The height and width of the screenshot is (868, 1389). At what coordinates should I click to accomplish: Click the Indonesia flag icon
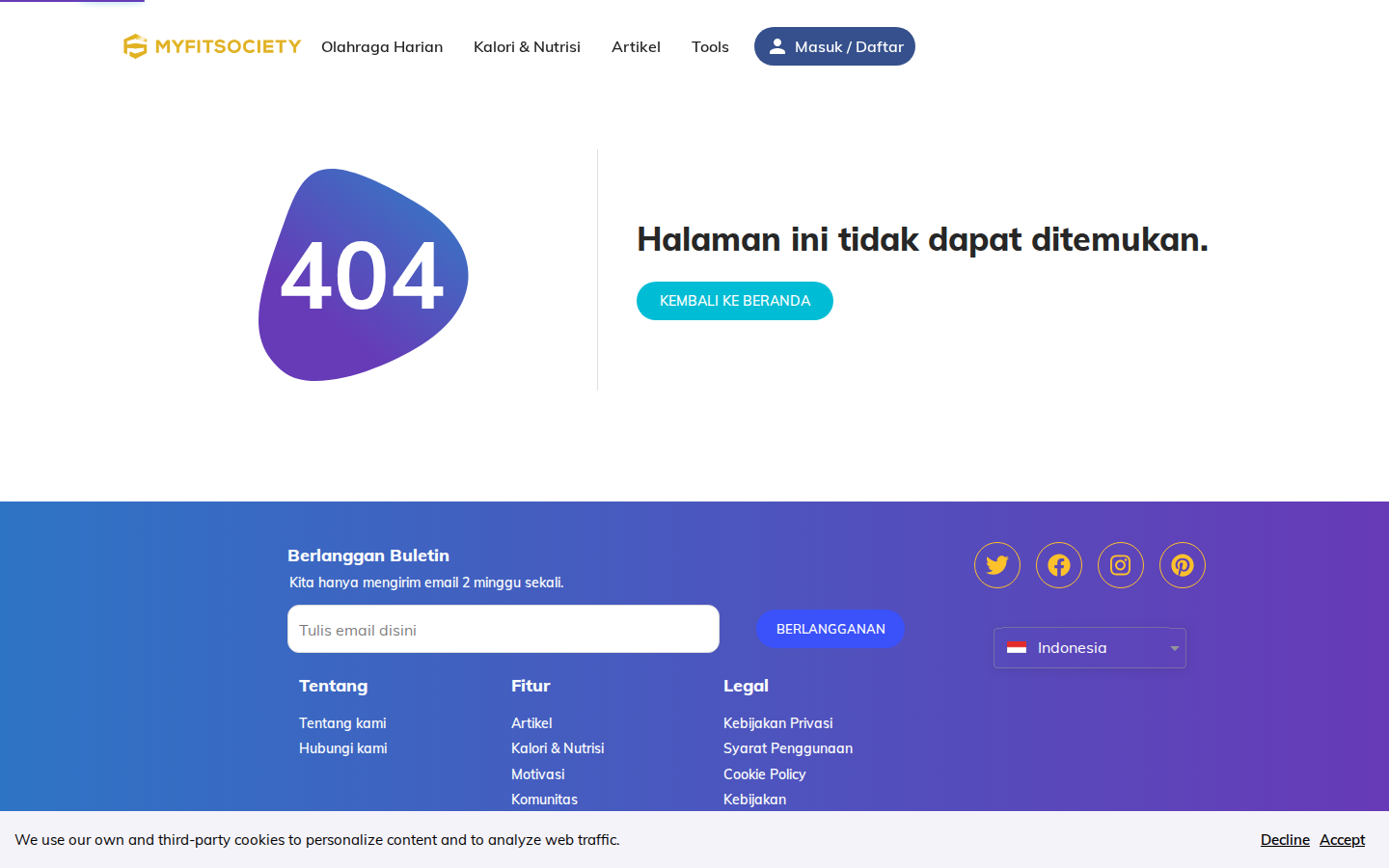click(x=1017, y=648)
